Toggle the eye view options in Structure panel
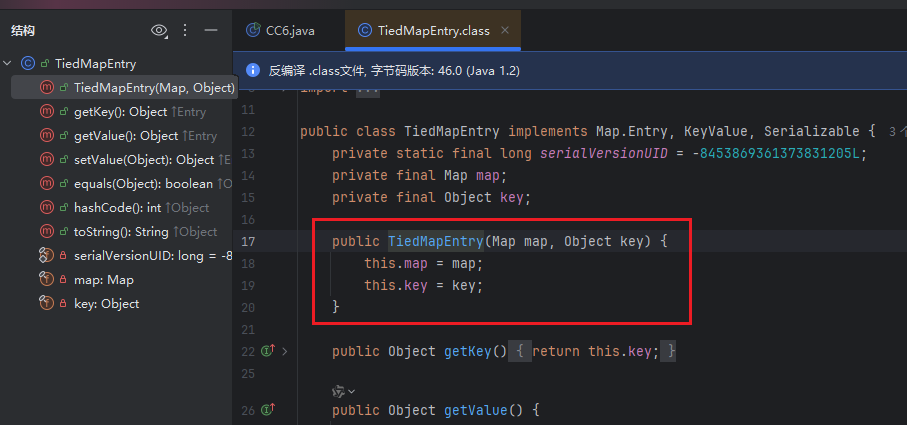This screenshot has height=425, width=907. click(x=159, y=31)
